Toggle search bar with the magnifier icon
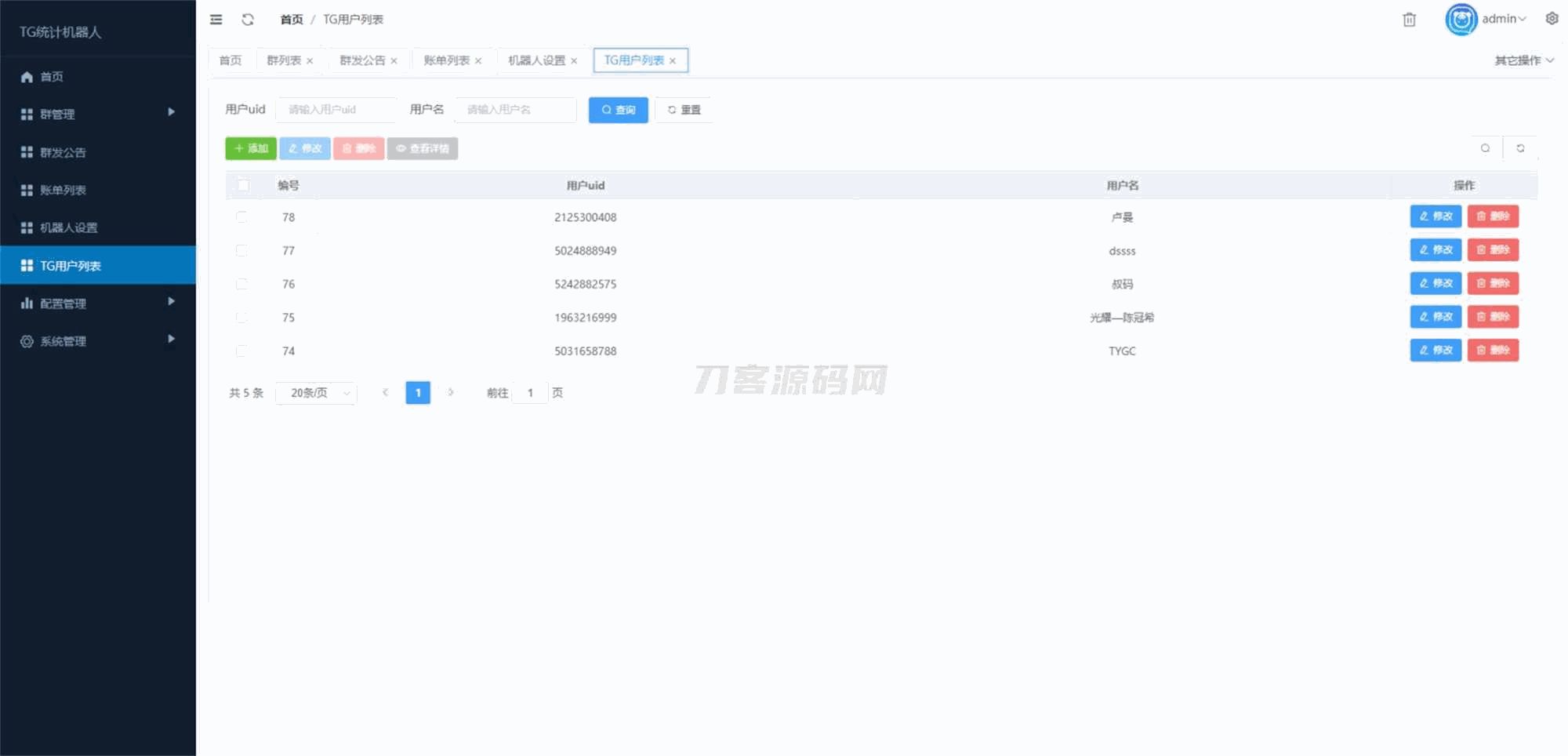 (1485, 148)
